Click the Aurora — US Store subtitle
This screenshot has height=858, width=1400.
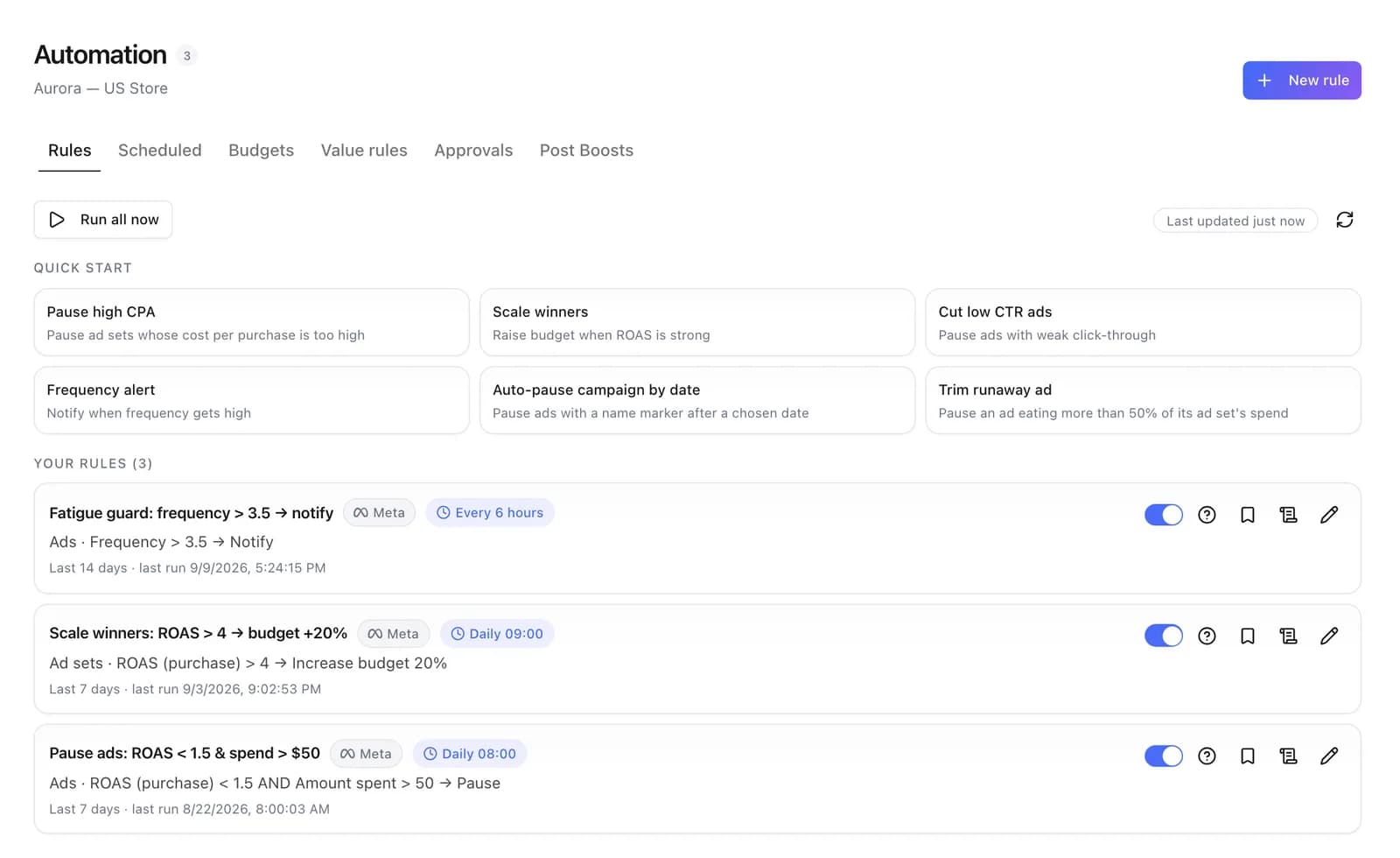coord(101,88)
